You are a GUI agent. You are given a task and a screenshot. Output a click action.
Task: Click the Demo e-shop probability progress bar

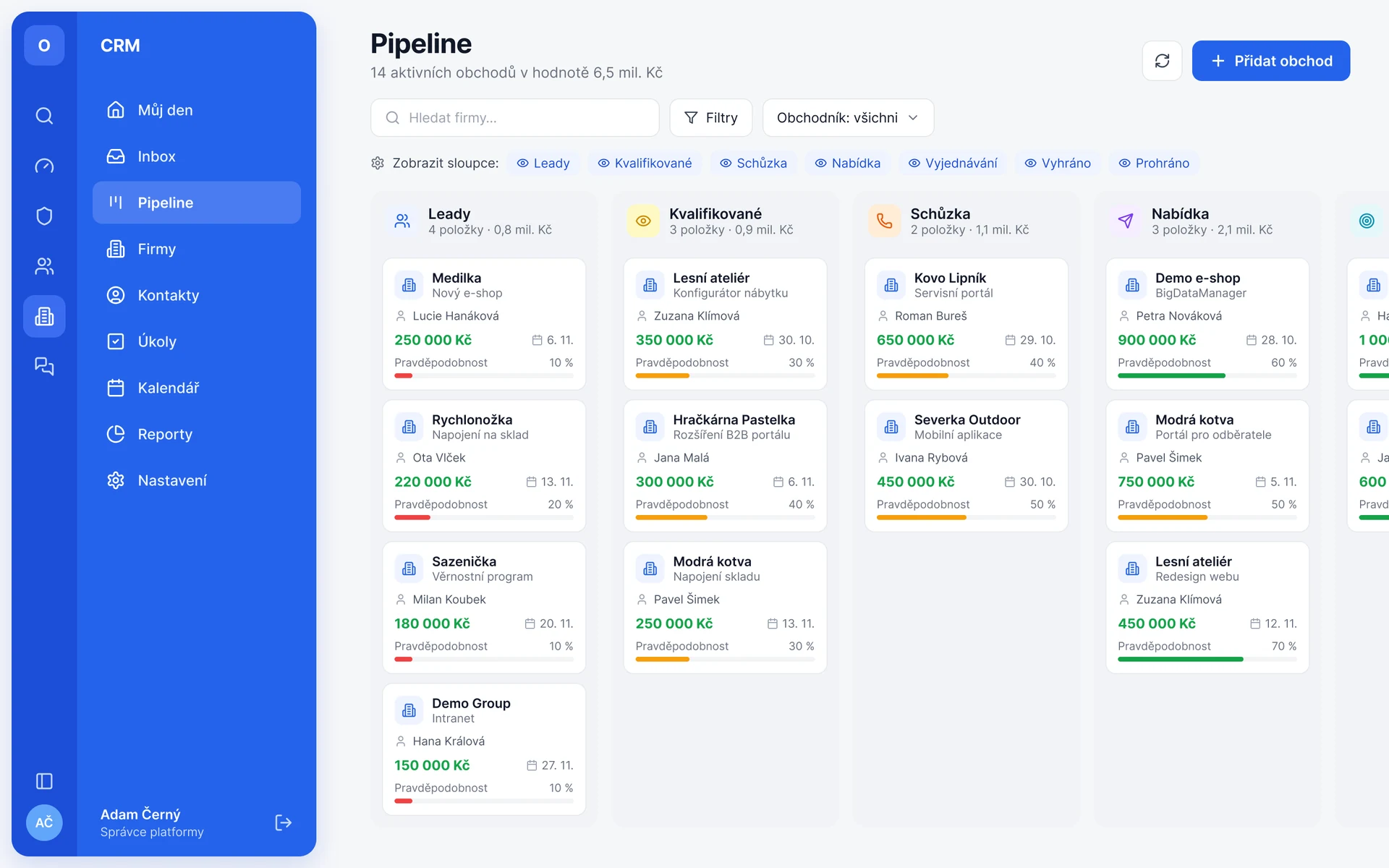click(x=1207, y=375)
